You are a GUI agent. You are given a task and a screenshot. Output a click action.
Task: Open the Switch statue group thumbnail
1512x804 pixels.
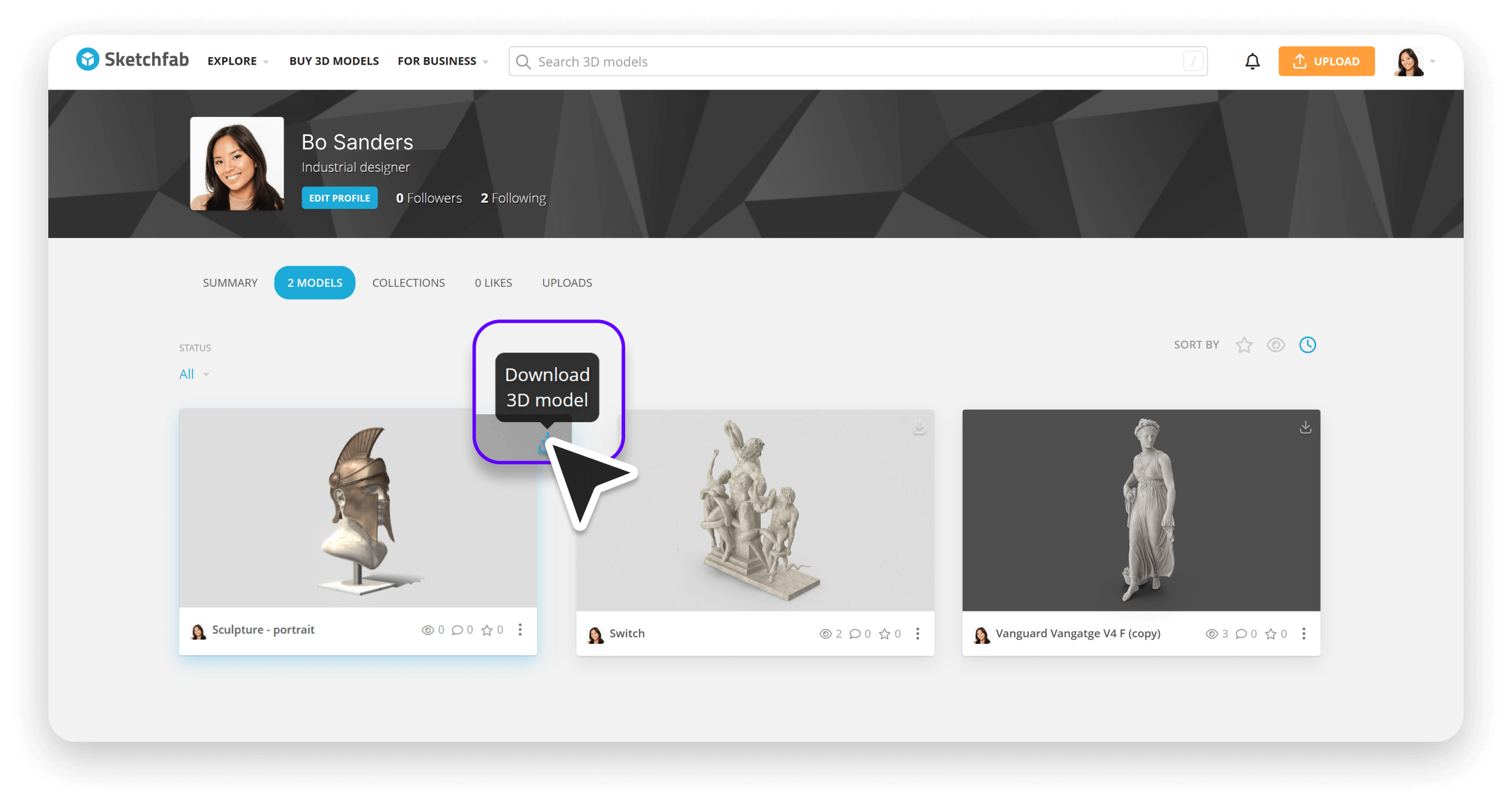coord(755,510)
